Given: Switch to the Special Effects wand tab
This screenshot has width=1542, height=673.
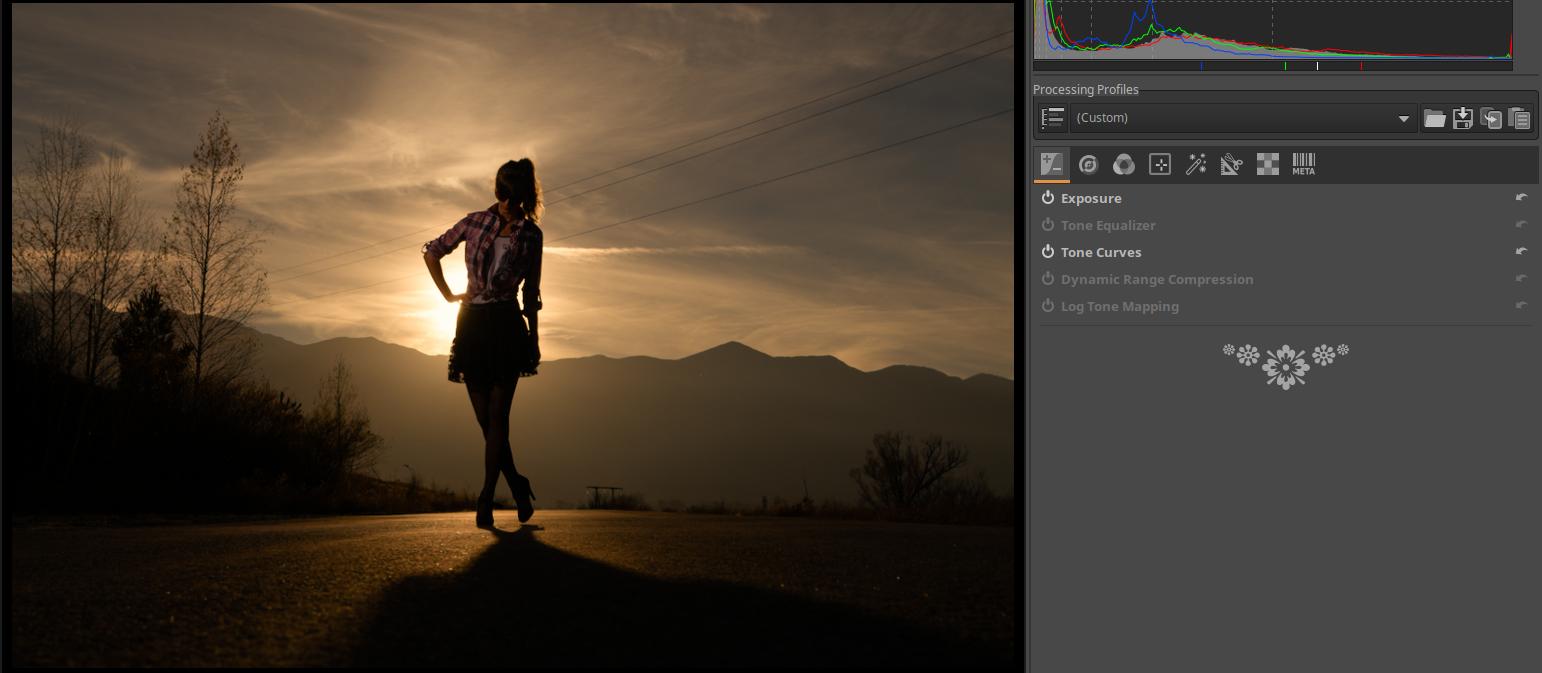Looking at the screenshot, I should (1196, 164).
